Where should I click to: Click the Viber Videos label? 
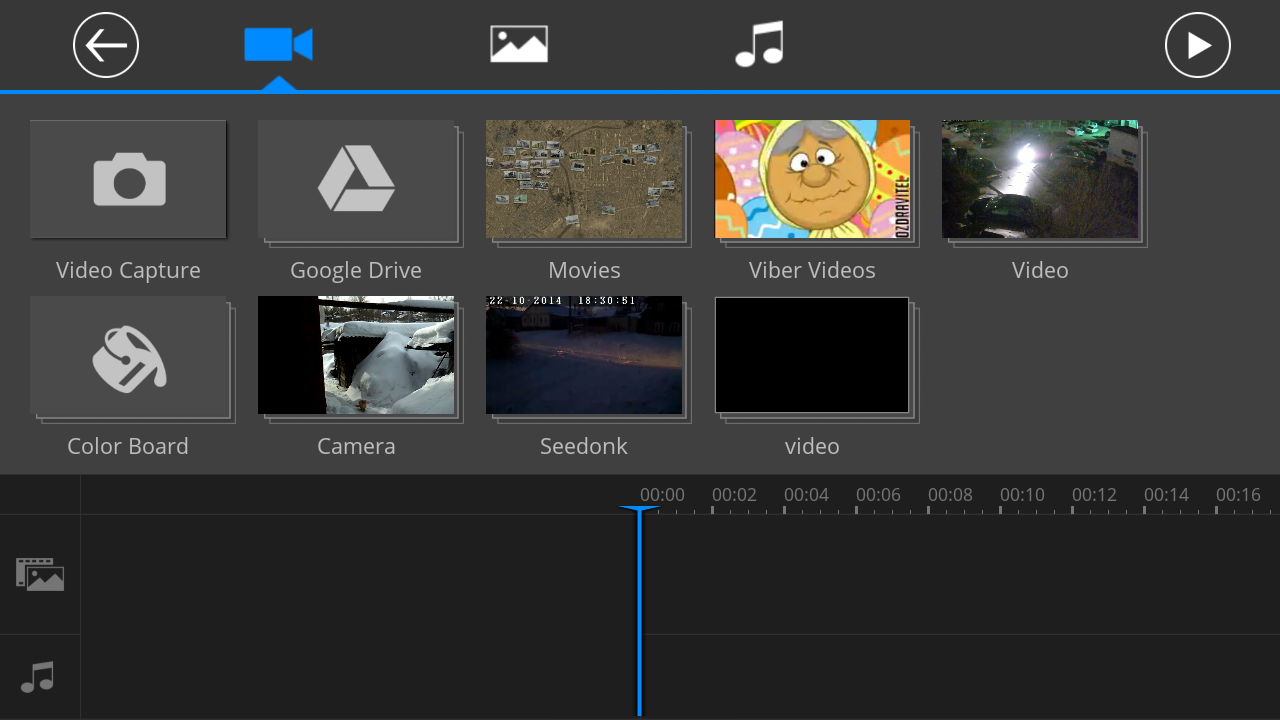812,271
